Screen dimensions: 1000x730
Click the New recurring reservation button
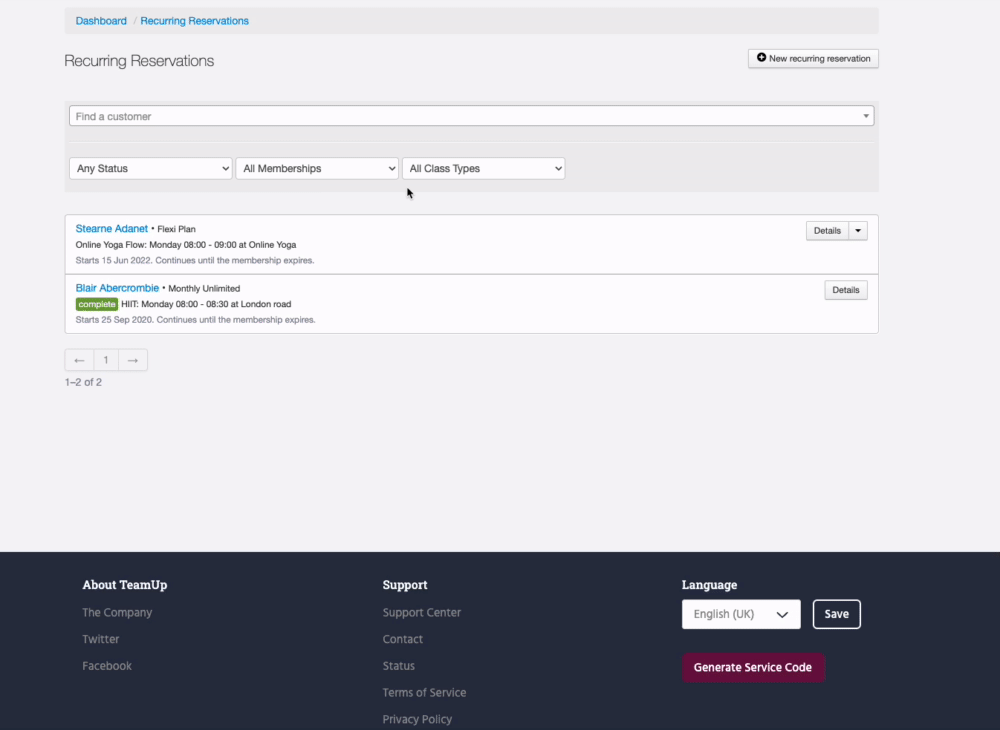[x=813, y=59]
